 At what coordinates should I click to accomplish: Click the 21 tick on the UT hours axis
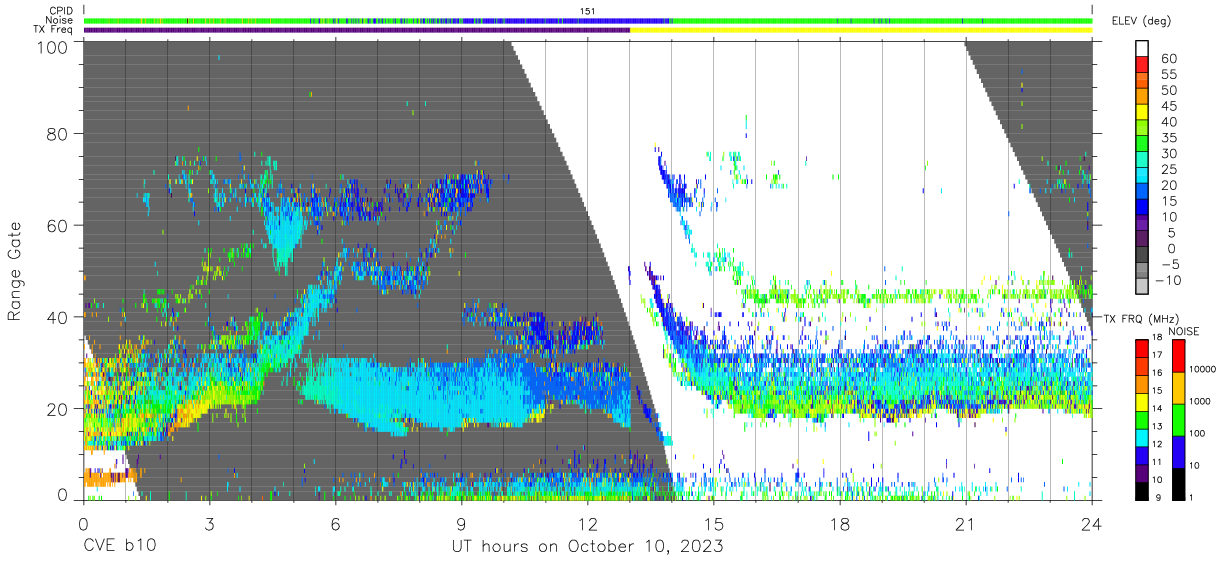click(966, 522)
